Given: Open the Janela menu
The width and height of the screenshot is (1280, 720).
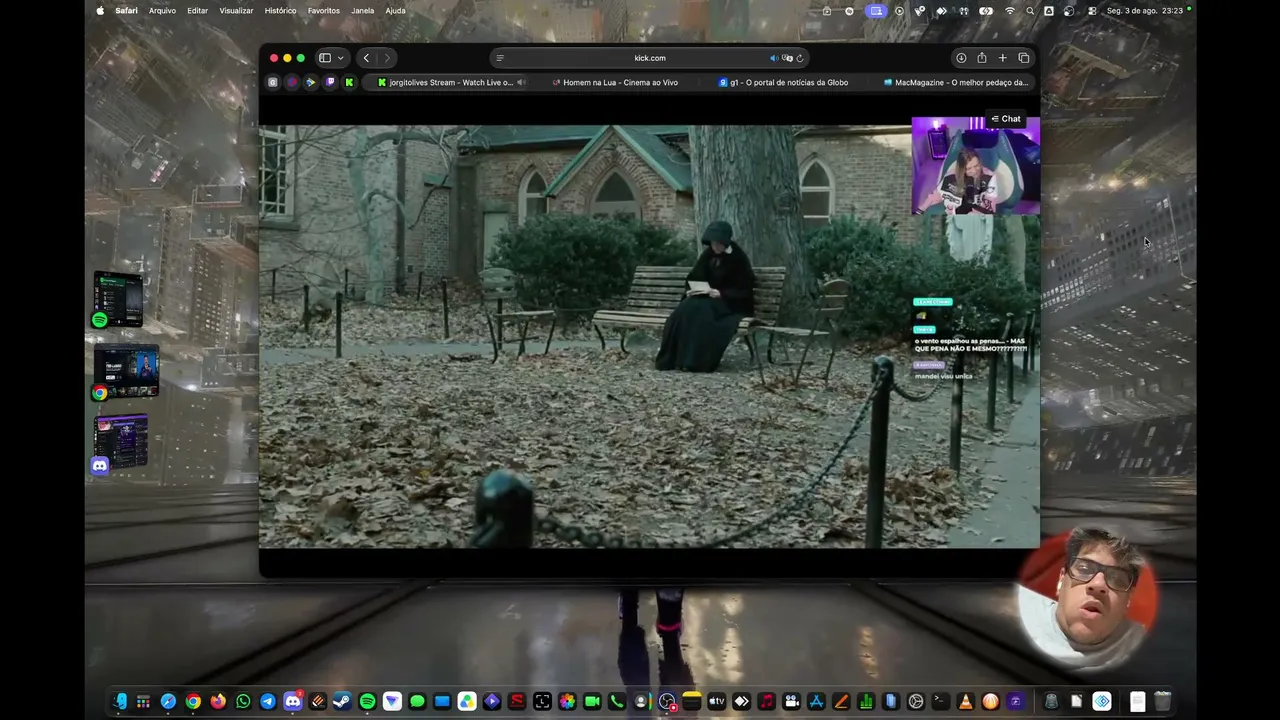Looking at the screenshot, I should point(363,11).
